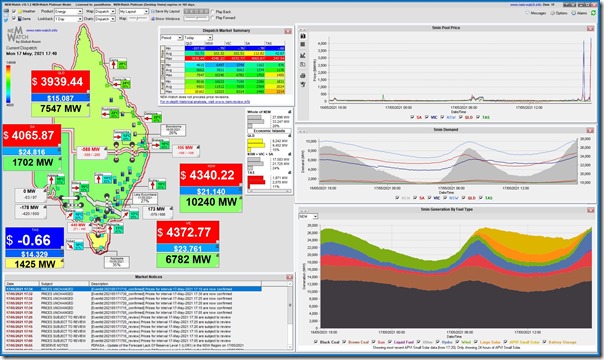This screenshot has width=604, height=360.
Task: Select the Play Back radio button
Action: [212, 12]
